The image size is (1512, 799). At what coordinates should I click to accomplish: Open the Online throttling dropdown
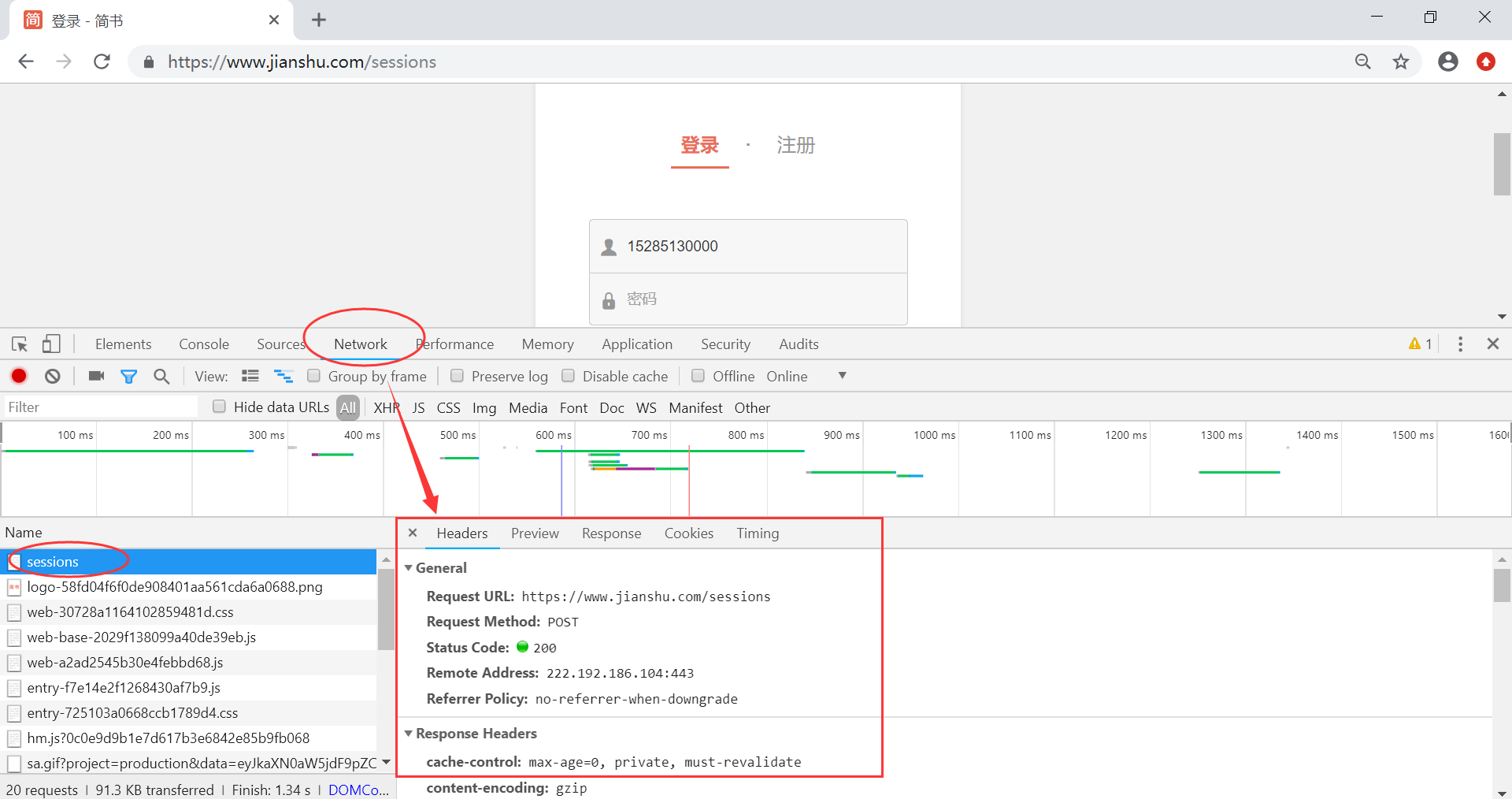[807, 376]
